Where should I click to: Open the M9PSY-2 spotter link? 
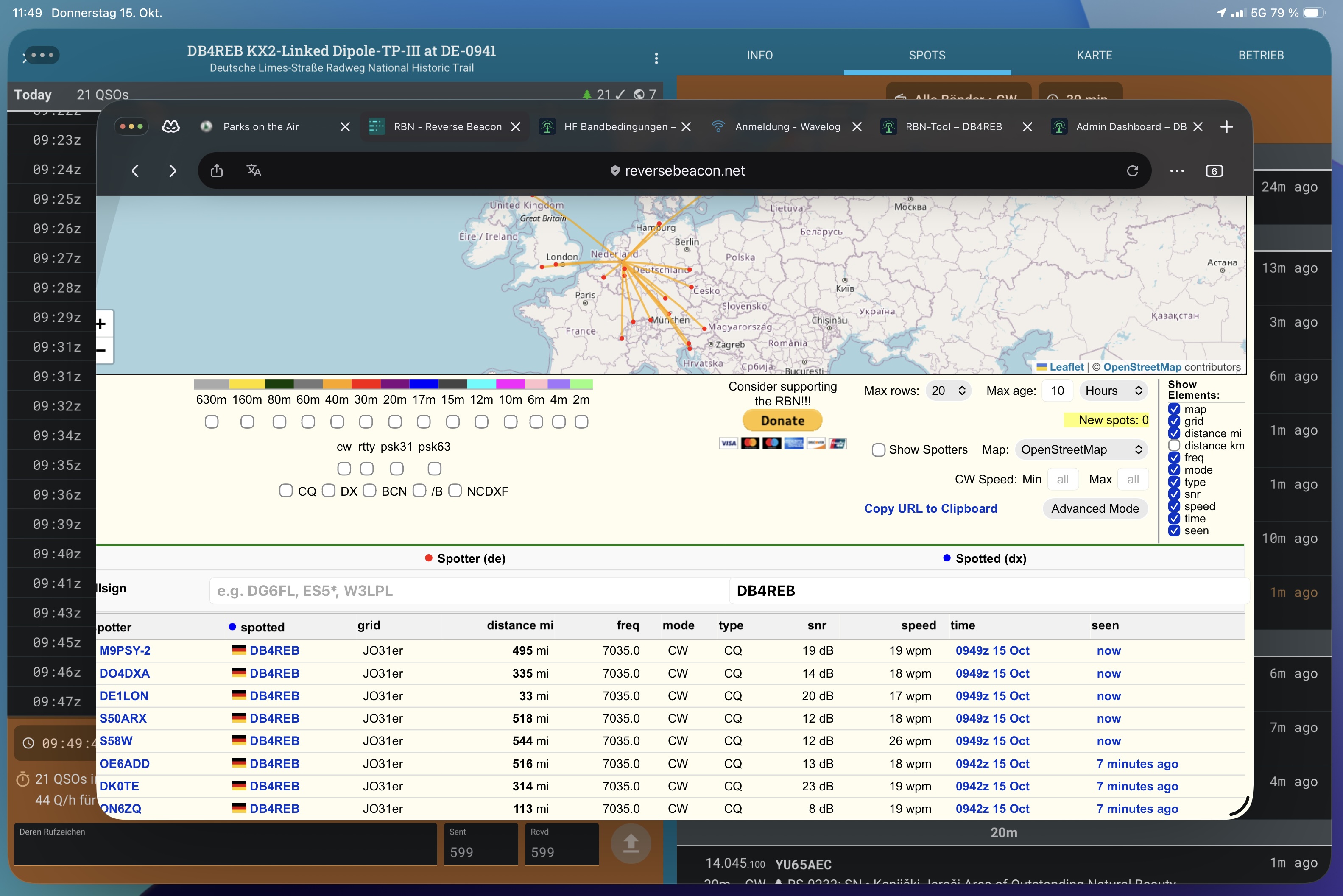[x=125, y=650]
